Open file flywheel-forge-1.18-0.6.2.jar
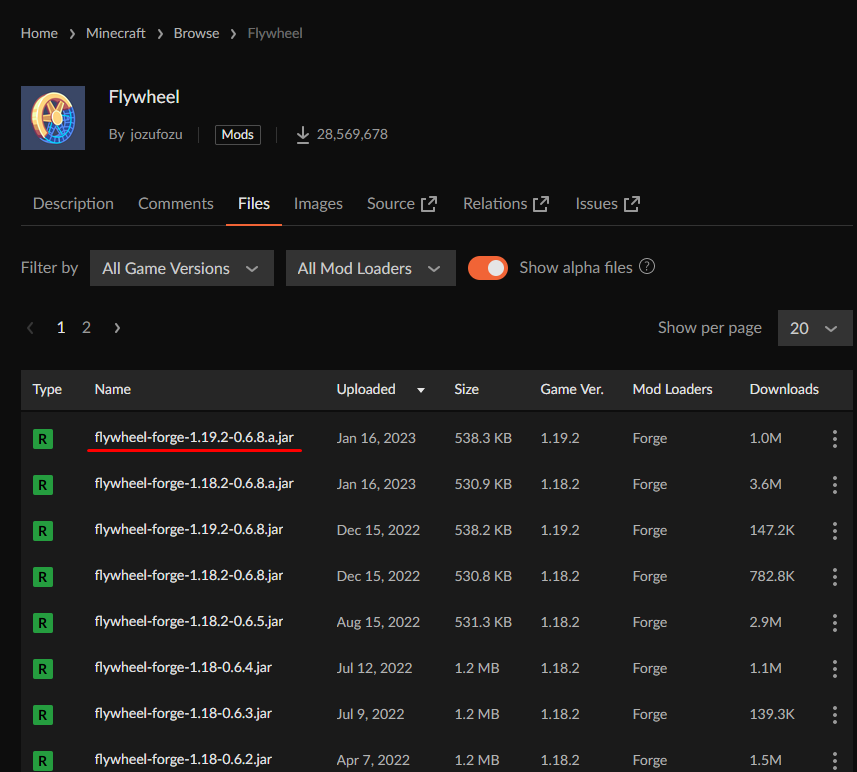Screen dimensions: 857x772 pos(183,759)
